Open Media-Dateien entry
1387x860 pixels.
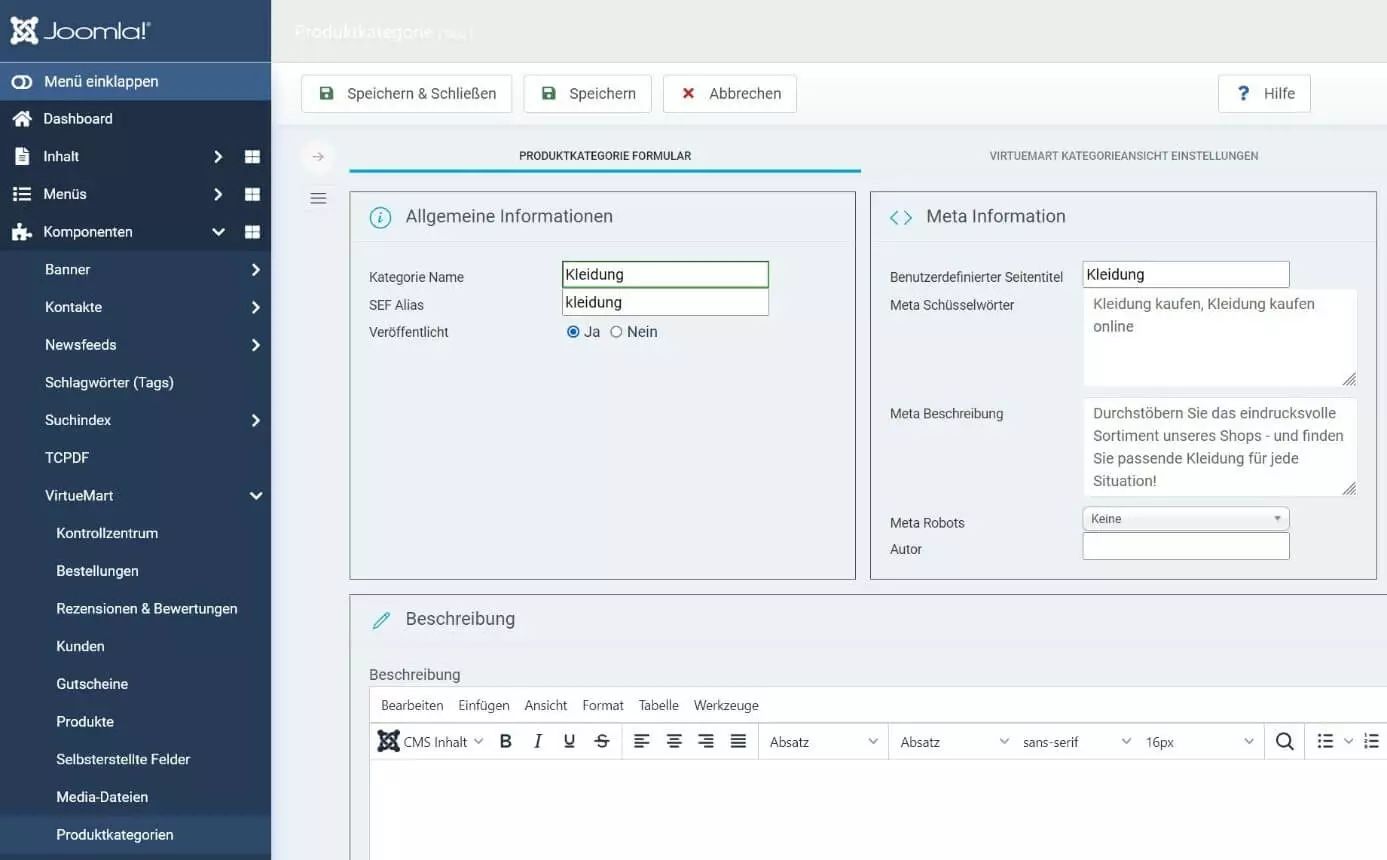click(x=102, y=797)
